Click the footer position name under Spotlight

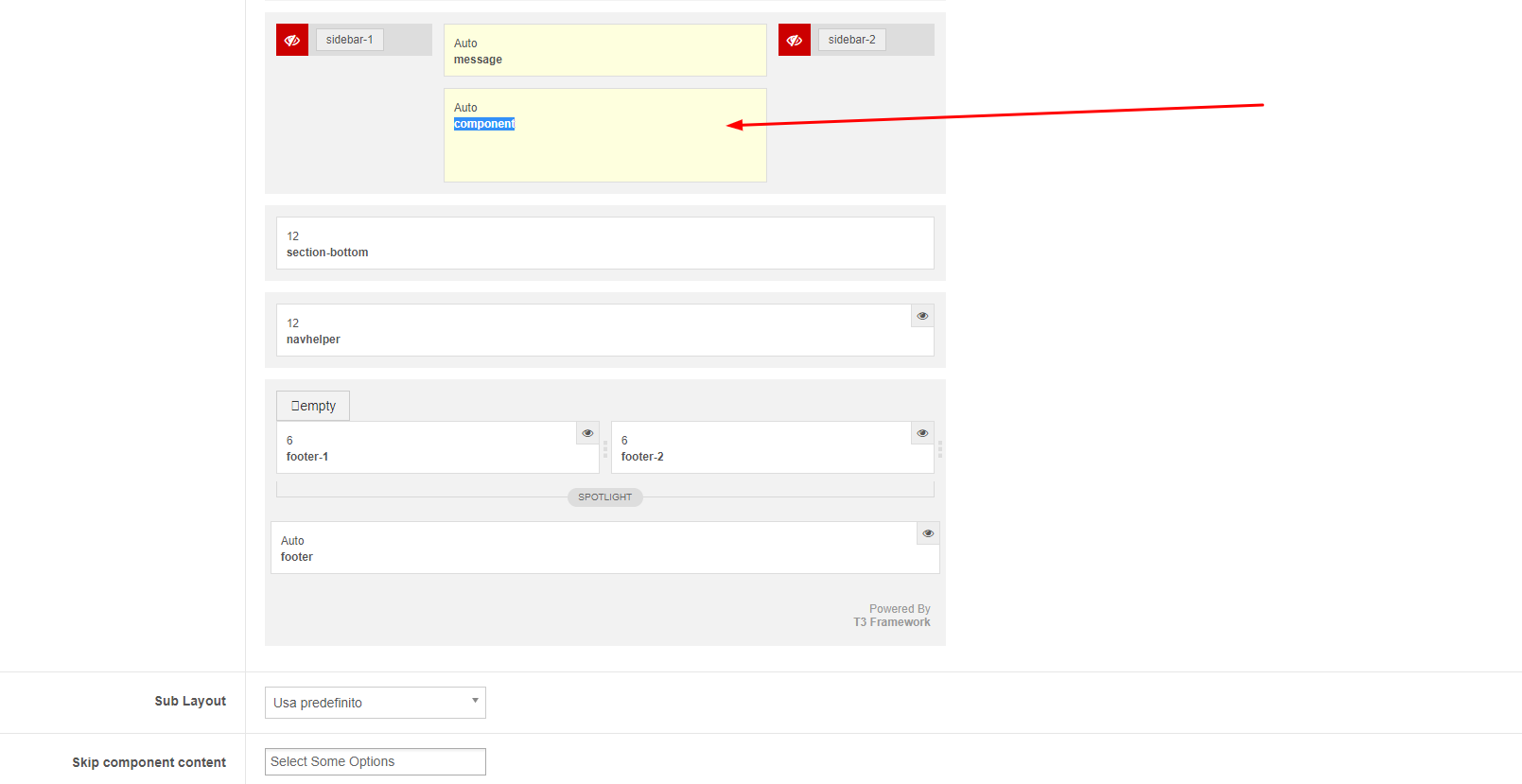pyautogui.click(x=297, y=557)
